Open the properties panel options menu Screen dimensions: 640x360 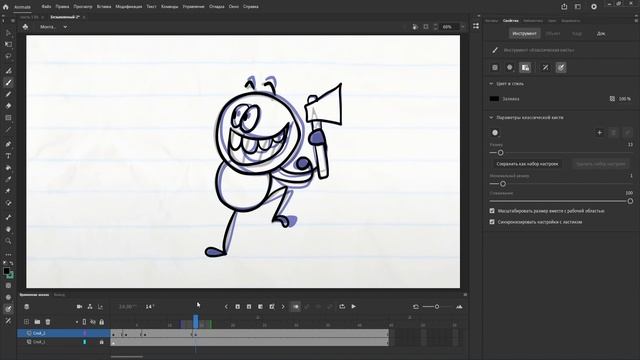pos(636,20)
